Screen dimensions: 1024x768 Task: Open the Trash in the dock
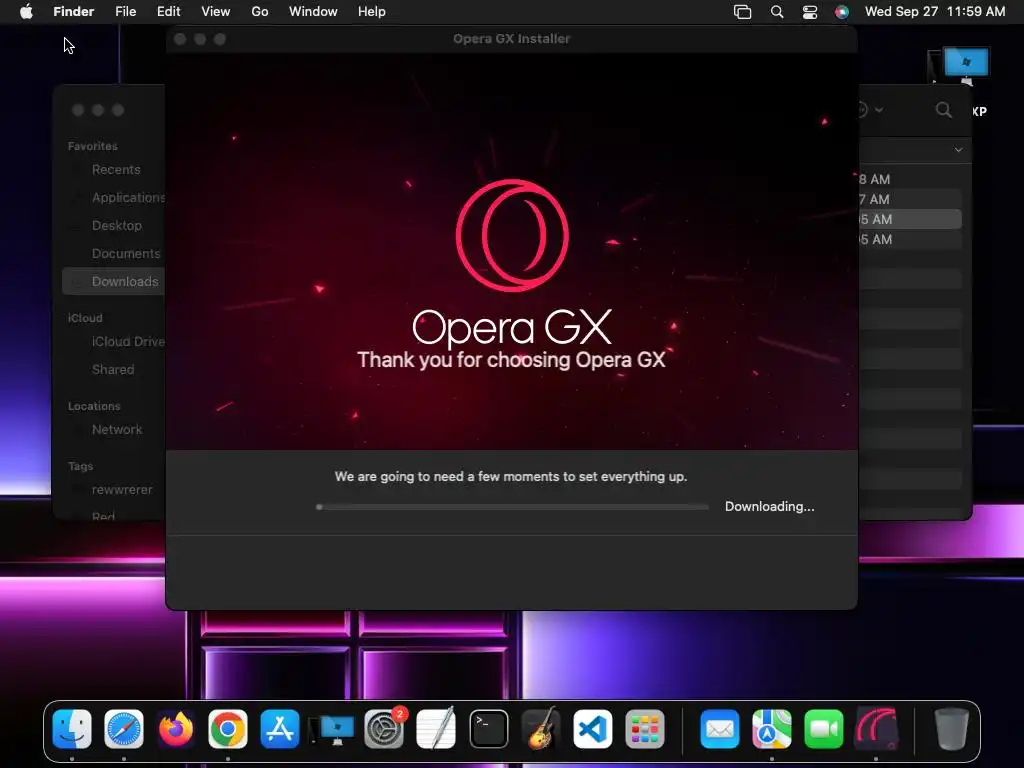point(951,728)
